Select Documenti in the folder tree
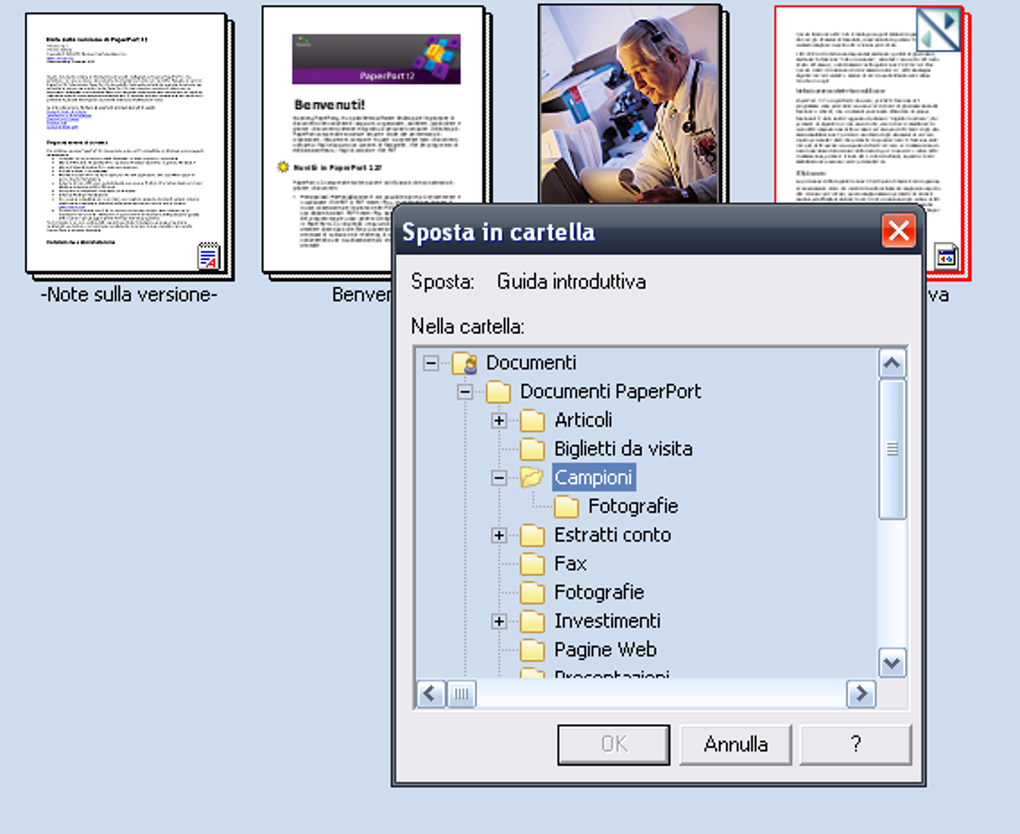The width and height of the screenshot is (1020, 834). (x=531, y=362)
